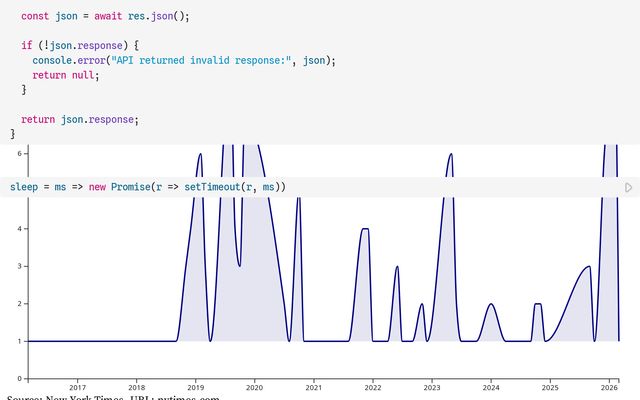Click the 2020 x-axis label
The height and width of the screenshot is (400, 640).
(254, 387)
